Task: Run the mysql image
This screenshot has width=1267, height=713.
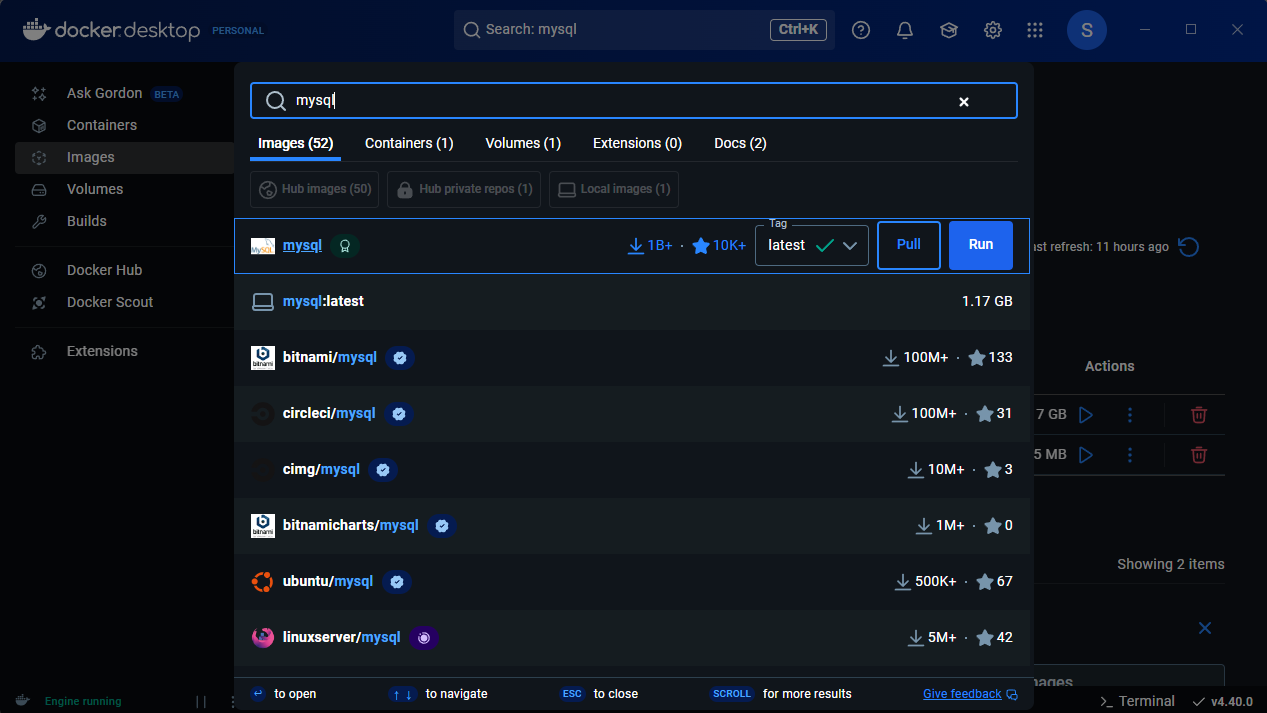Action: tap(981, 246)
